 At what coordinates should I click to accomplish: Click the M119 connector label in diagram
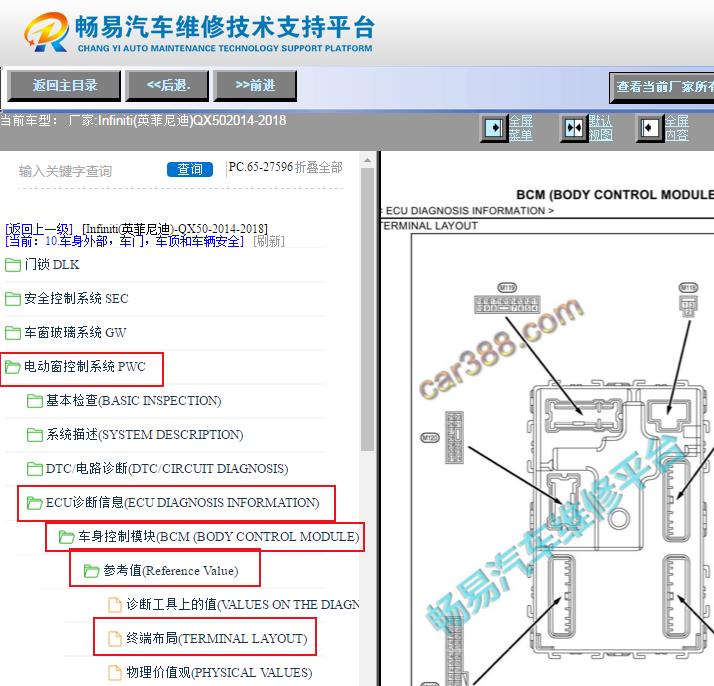(507, 288)
